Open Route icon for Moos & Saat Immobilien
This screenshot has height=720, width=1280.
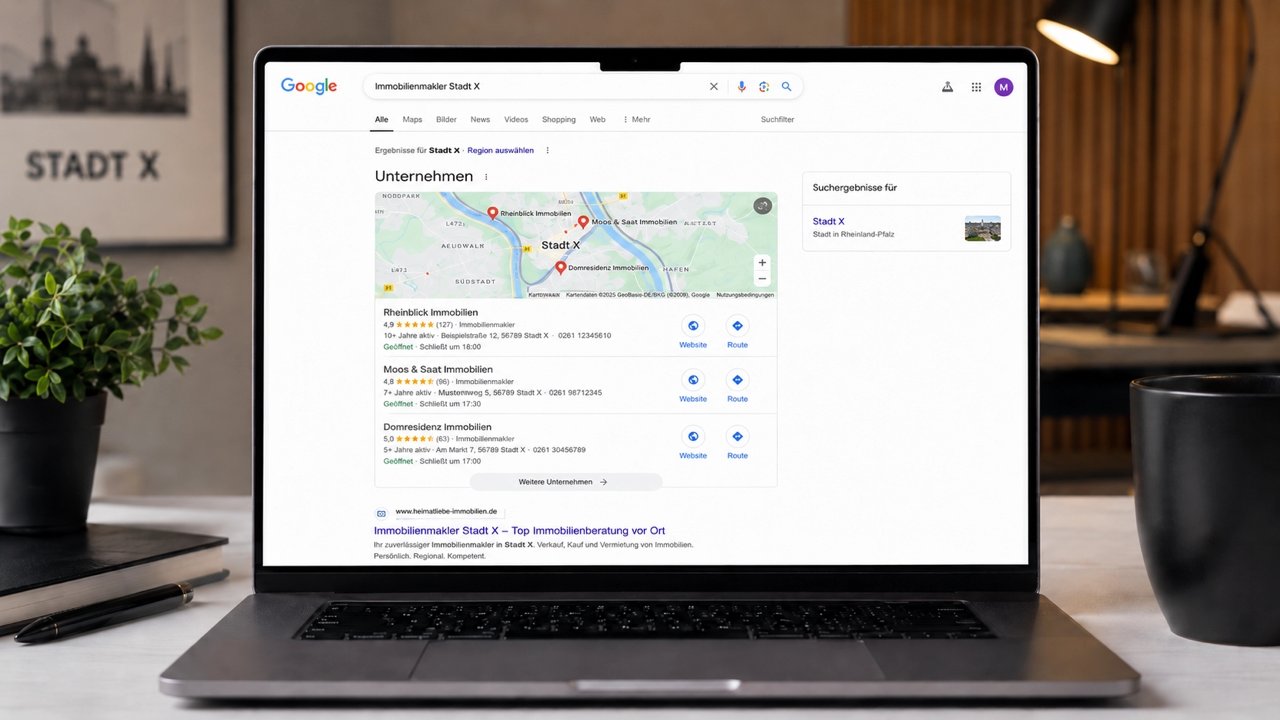click(737, 380)
